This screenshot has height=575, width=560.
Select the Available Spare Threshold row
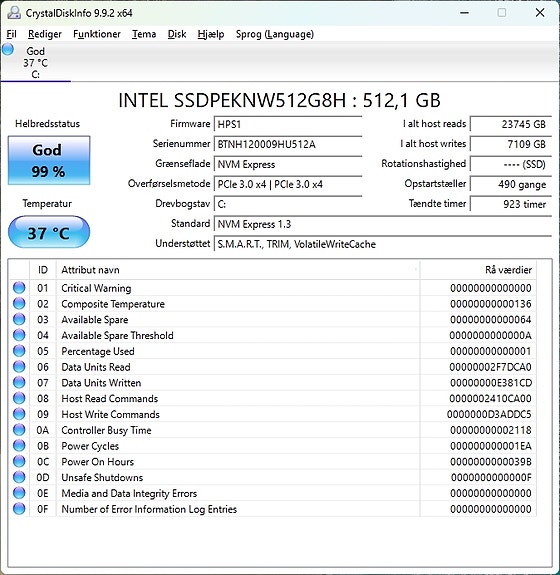pos(272,335)
